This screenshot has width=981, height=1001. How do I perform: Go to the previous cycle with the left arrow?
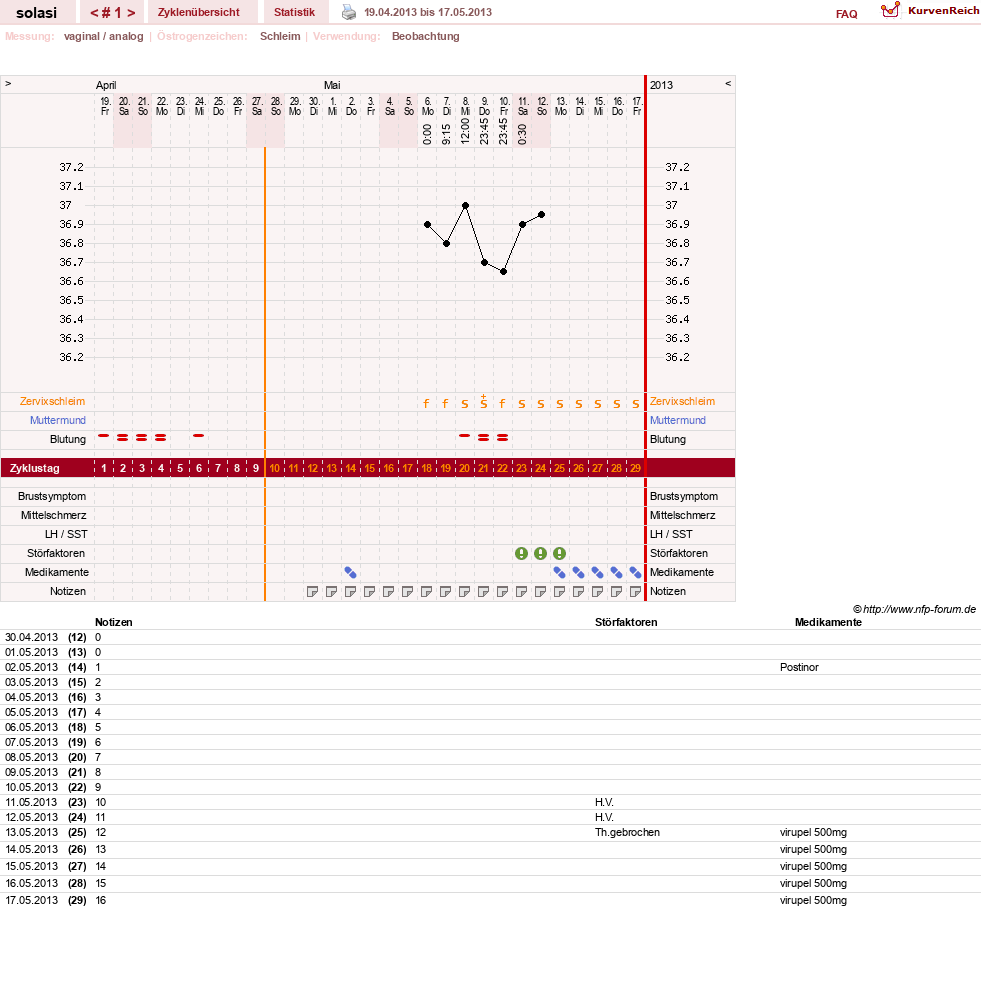pos(94,13)
